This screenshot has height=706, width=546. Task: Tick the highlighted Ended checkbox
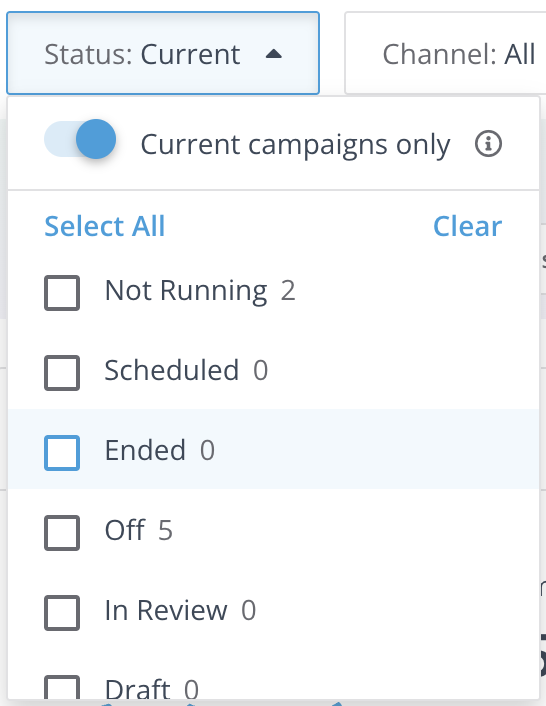(62, 453)
